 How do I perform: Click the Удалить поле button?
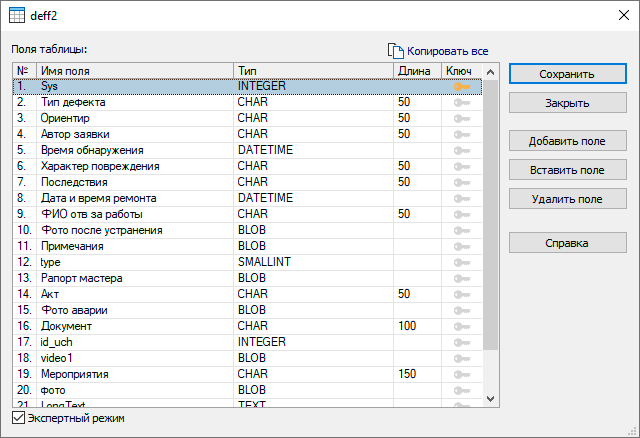[x=567, y=199]
